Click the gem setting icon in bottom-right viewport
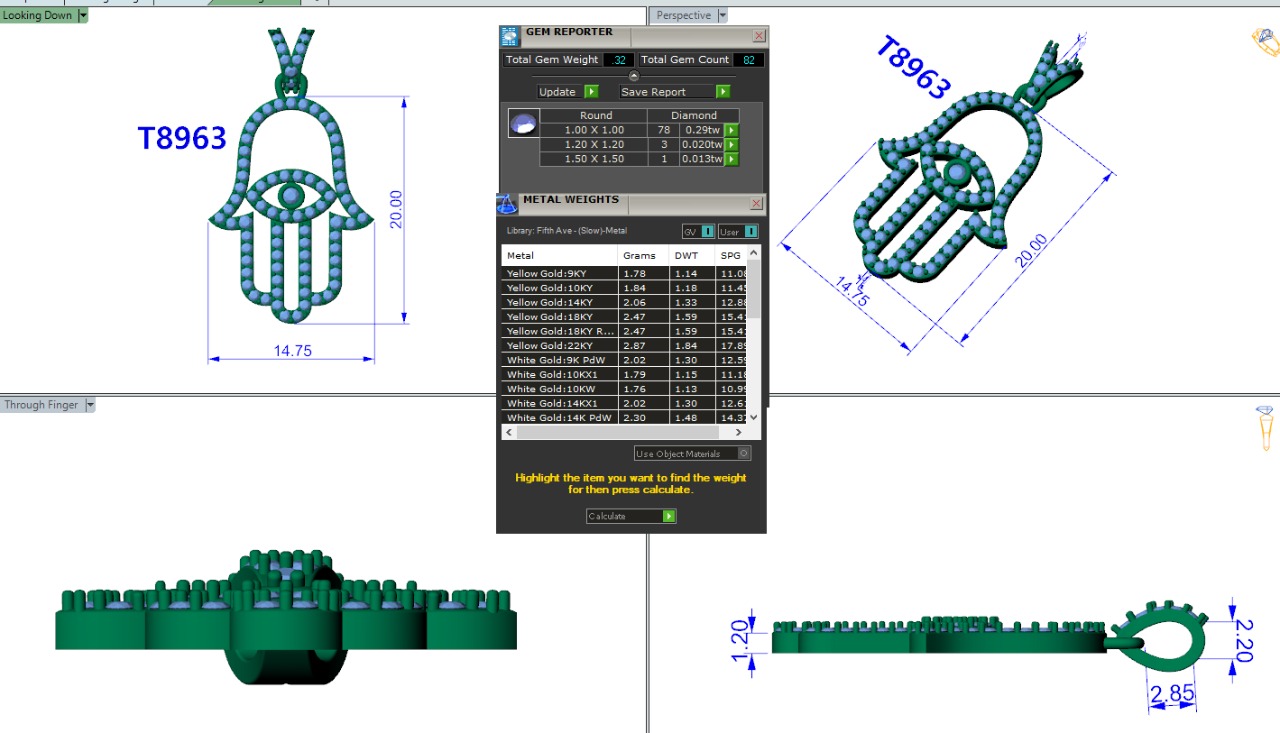The image size is (1280, 733). coord(1264,427)
